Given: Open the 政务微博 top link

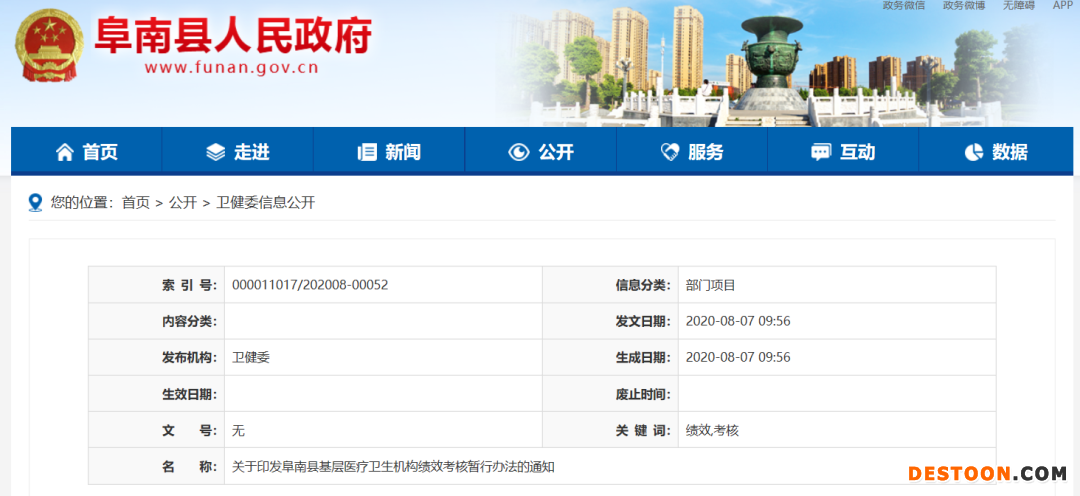Looking at the screenshot, I should pos(964,6).
